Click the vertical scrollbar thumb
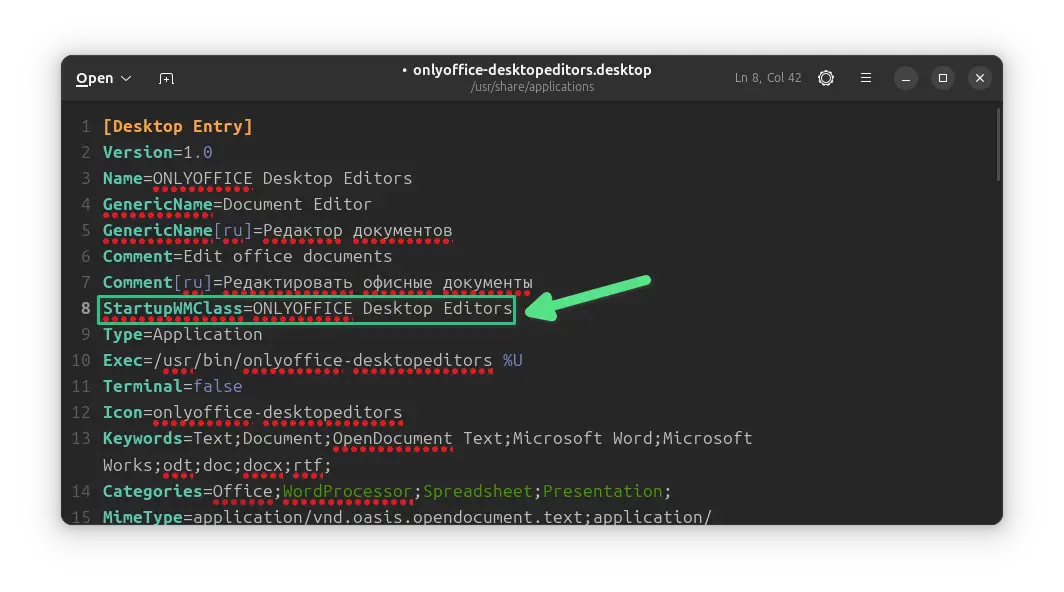The height and width of the screenshot is (592, 1064). click(x=997, y=145)
